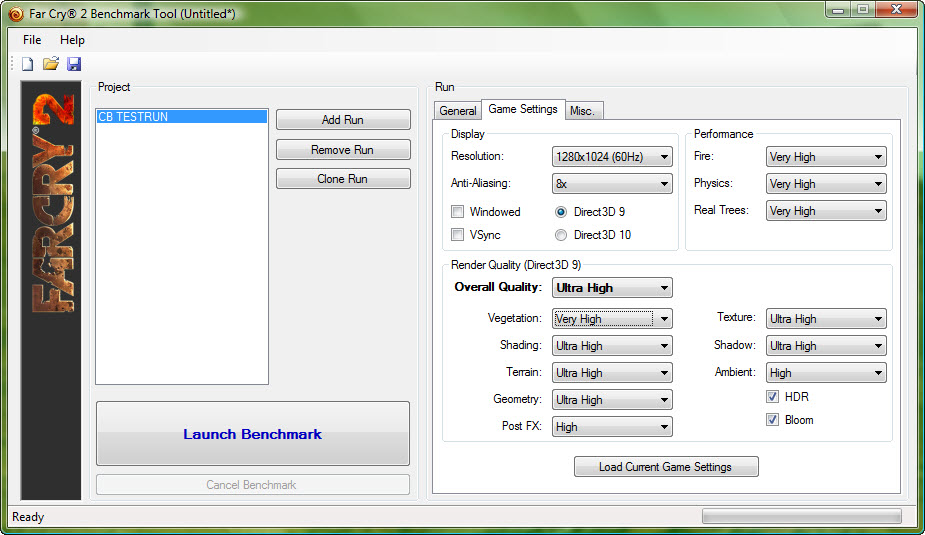Viewport: 925px width, 535px height.
Task: Open the Real Trees dropdown
Action: [x=826, y=211]
